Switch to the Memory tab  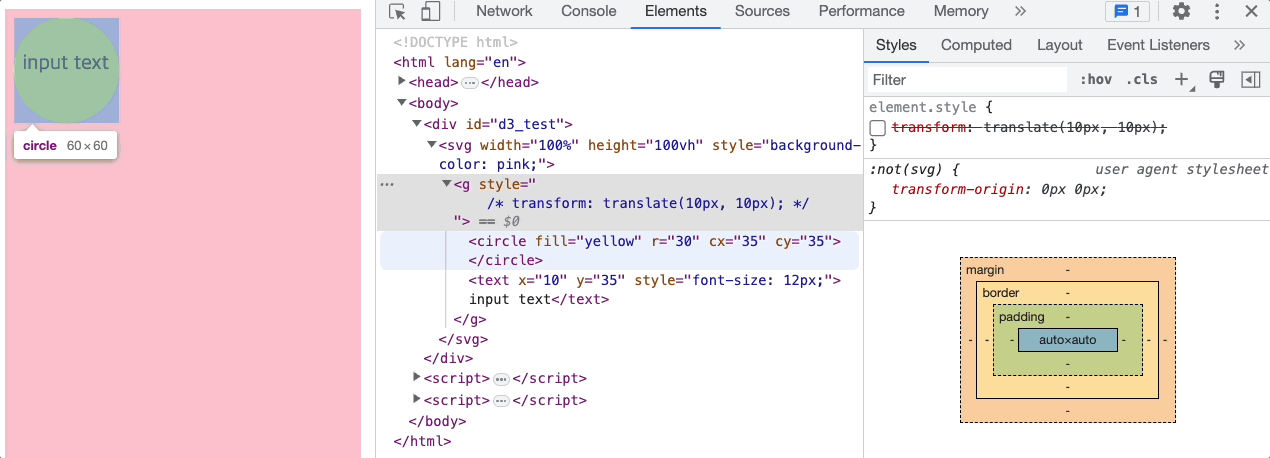coord(961,12)
